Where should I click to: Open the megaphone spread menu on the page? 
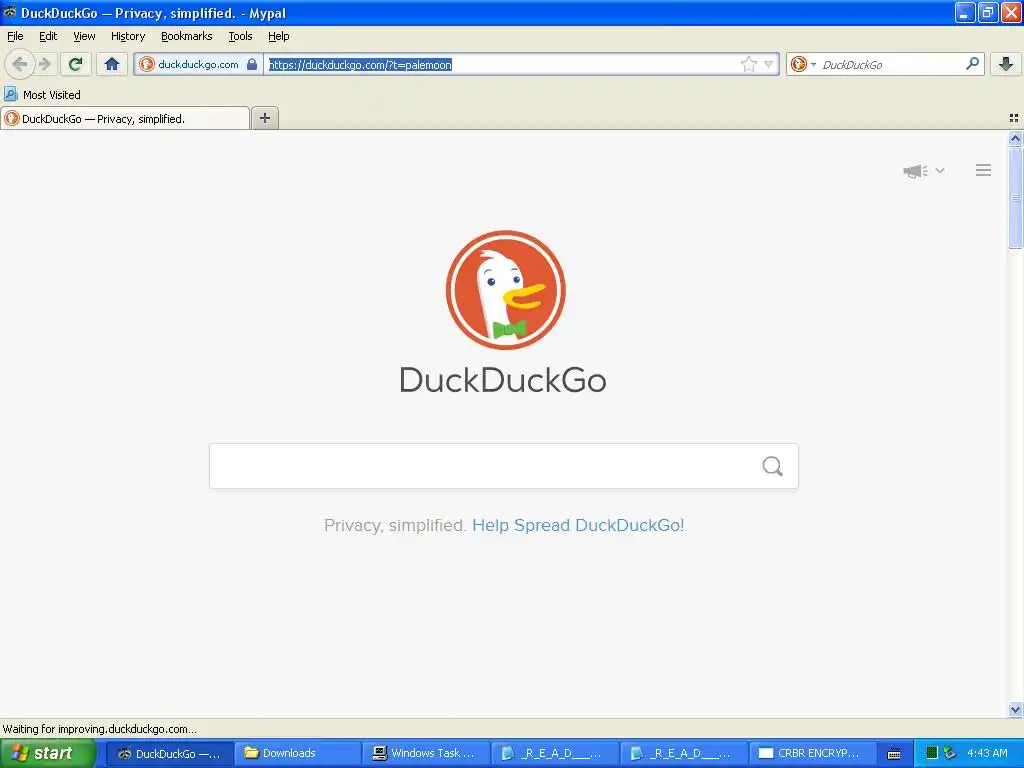tap(923, 171)
